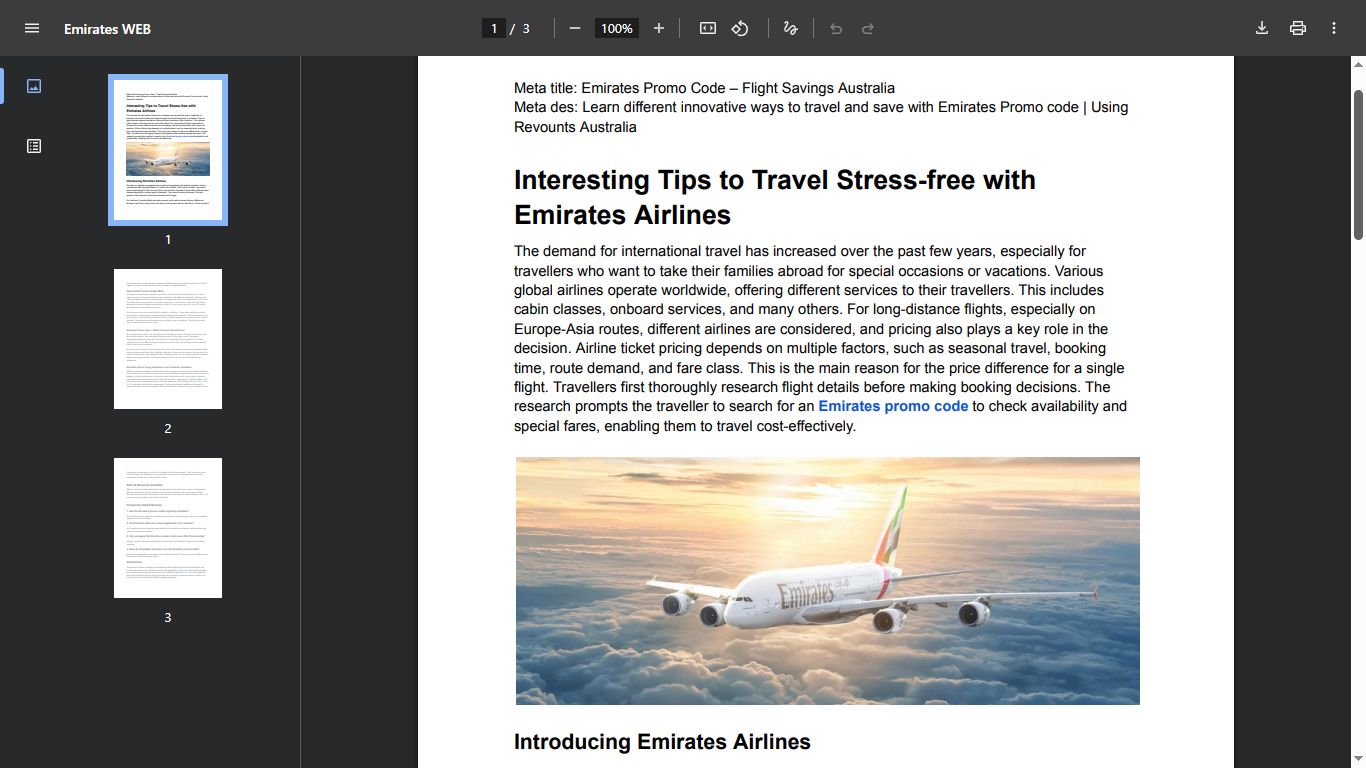Jump to page 3 thumbnail
Viewport: 1366px width, 768px height.
(168, 528)
